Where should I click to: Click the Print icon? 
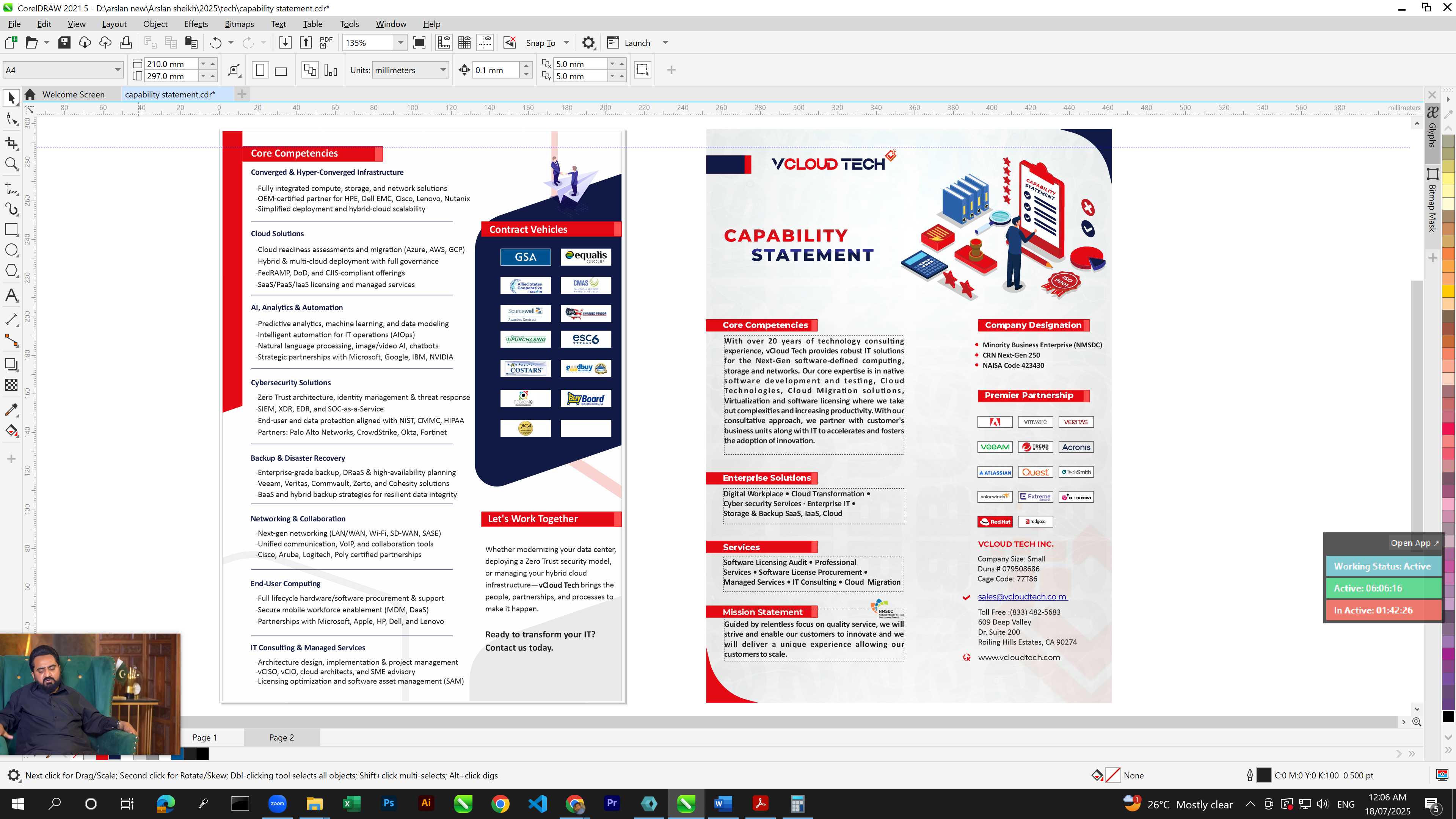[x=126, y=42]
